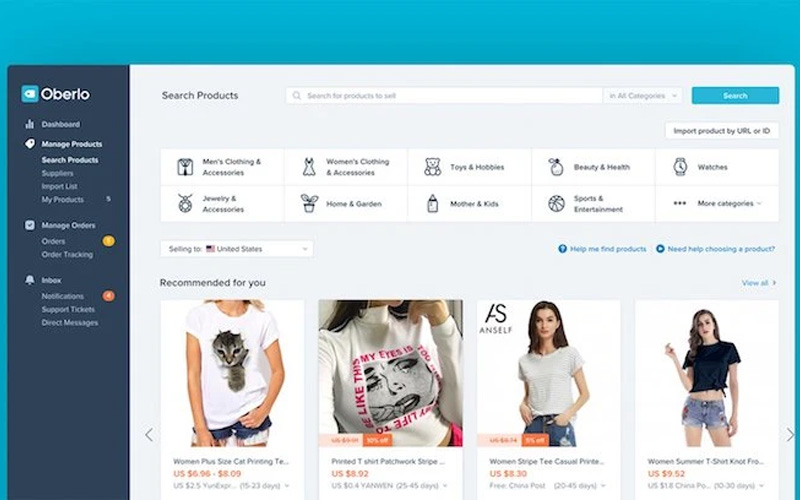
Task: Click the Oberlo logo icon
Action: click(30, 94)
